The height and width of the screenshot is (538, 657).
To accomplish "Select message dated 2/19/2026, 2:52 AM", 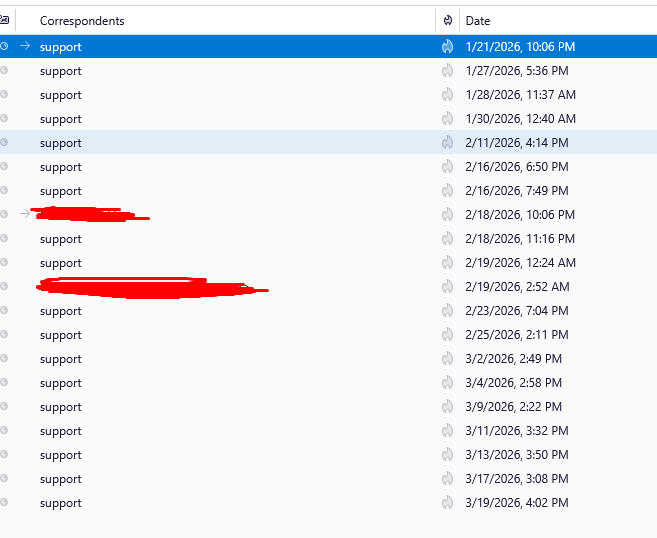I will [328, 287].
